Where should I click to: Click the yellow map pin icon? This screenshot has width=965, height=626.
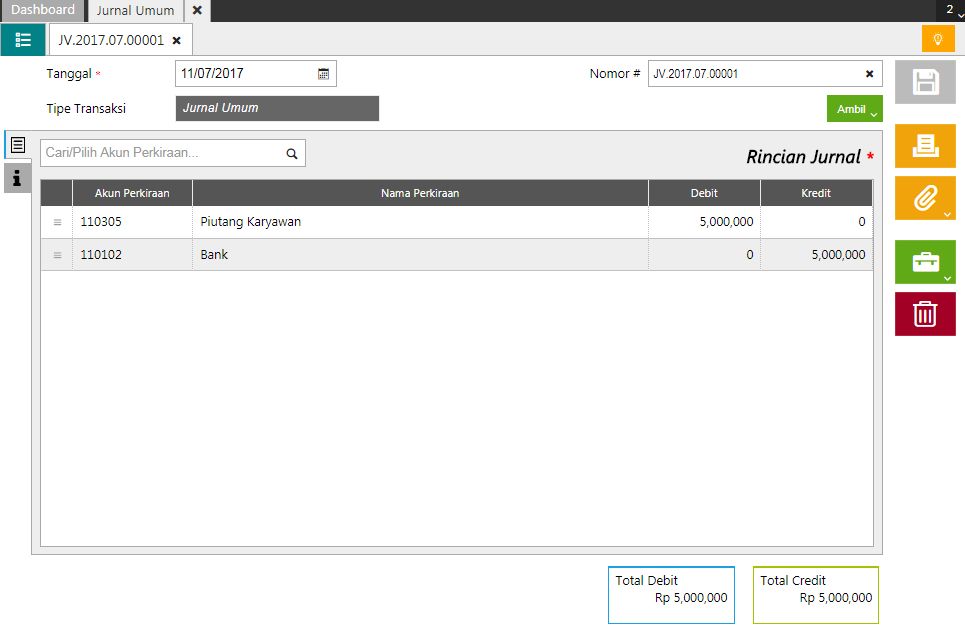(938, 39)
